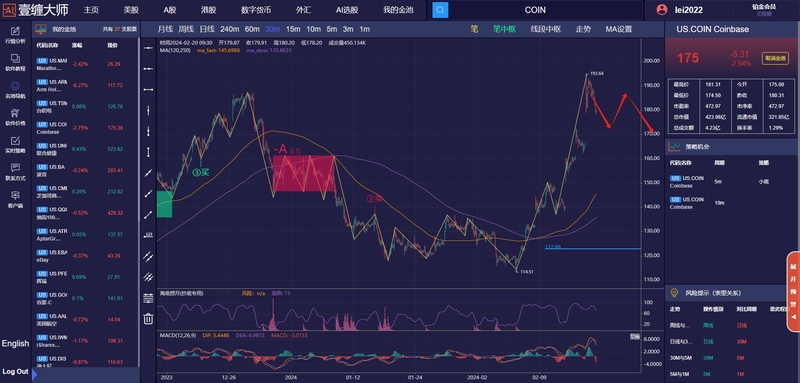Open the AI选股 navigation item
The image size is (800, 383).
tap(347, 10)
